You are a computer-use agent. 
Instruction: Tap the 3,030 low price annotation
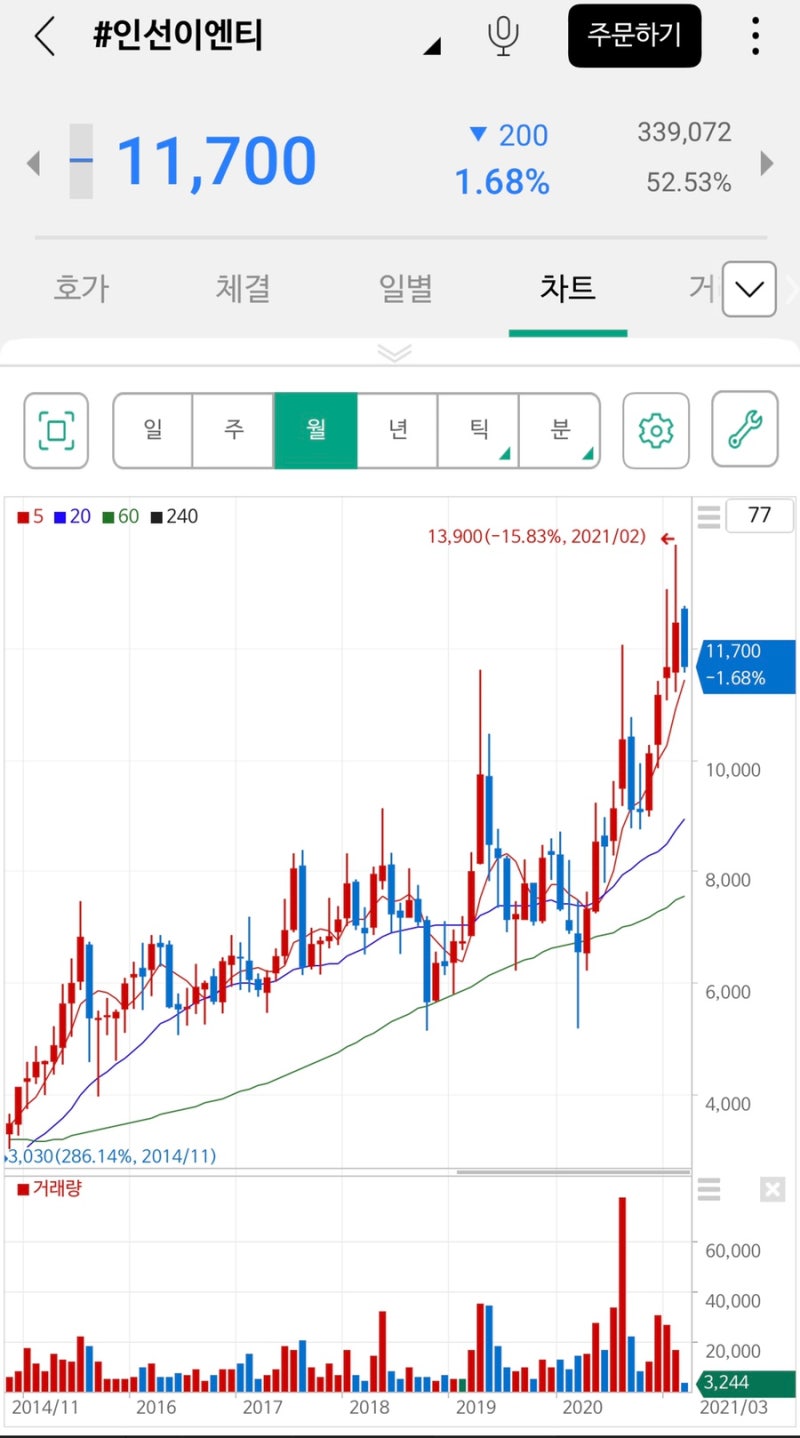(112, 1156)
